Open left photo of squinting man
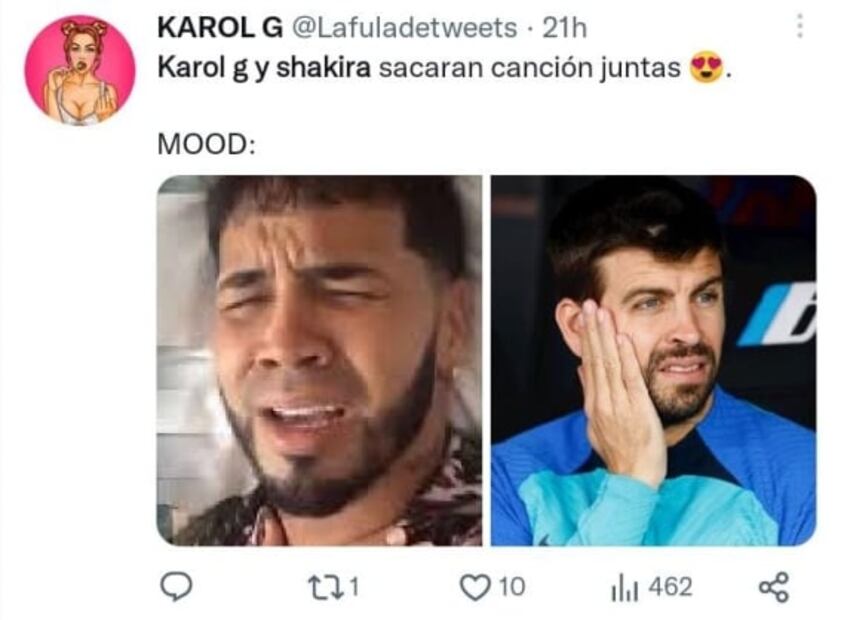The width and height of the screenshot is (841, 620). coord(319,360)
